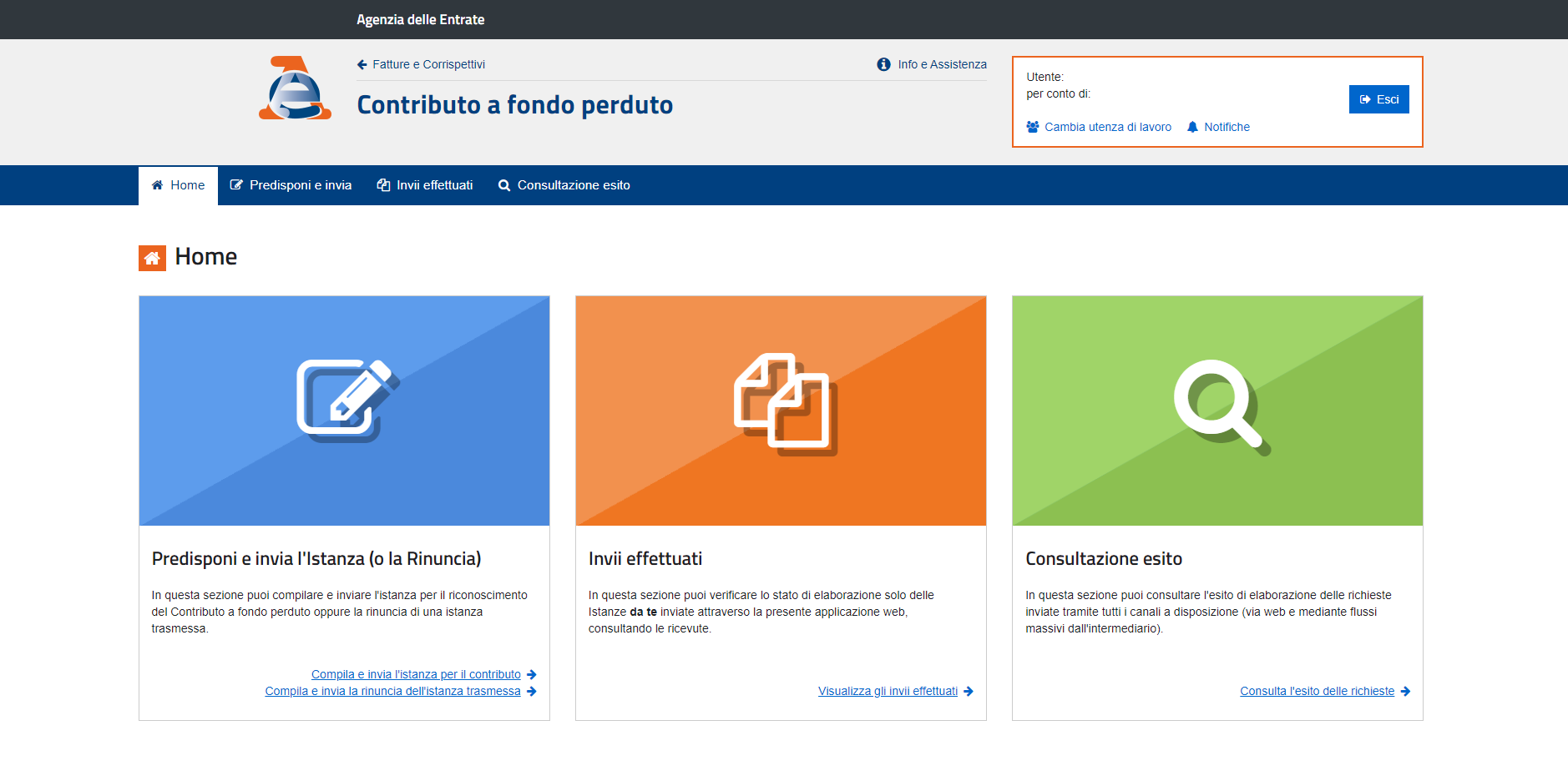
Task: Click arrow after rinuncia dell'istanza trasmessa link
Action: [x=532, y=691]
